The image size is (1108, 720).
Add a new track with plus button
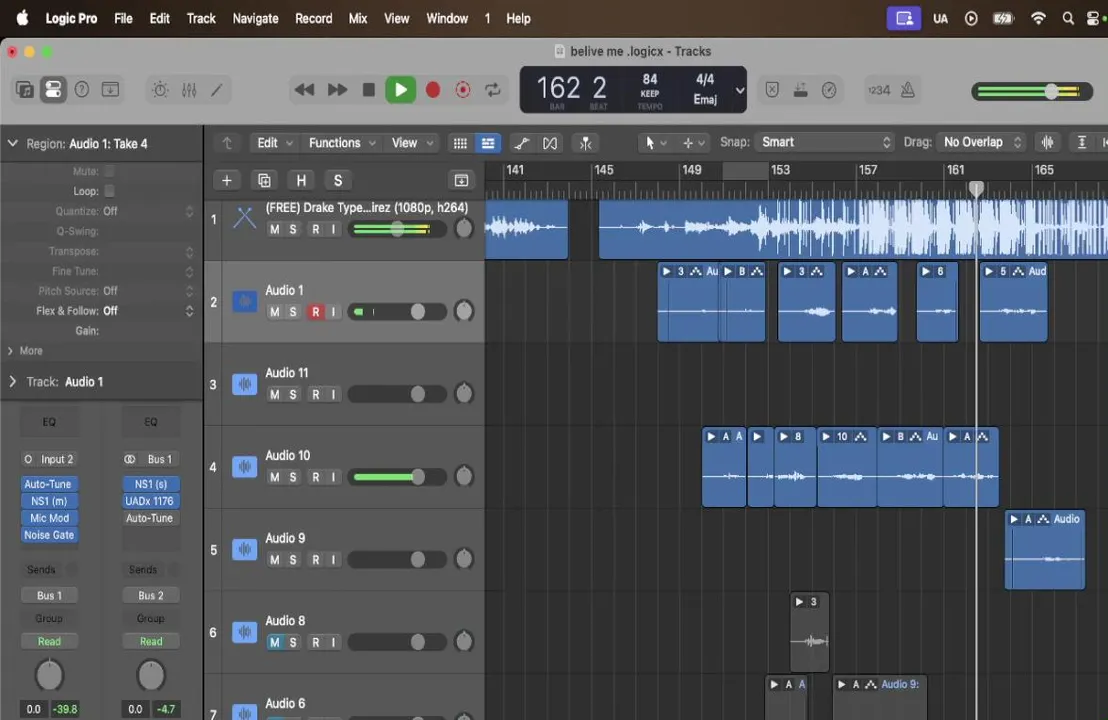[227, 180]
